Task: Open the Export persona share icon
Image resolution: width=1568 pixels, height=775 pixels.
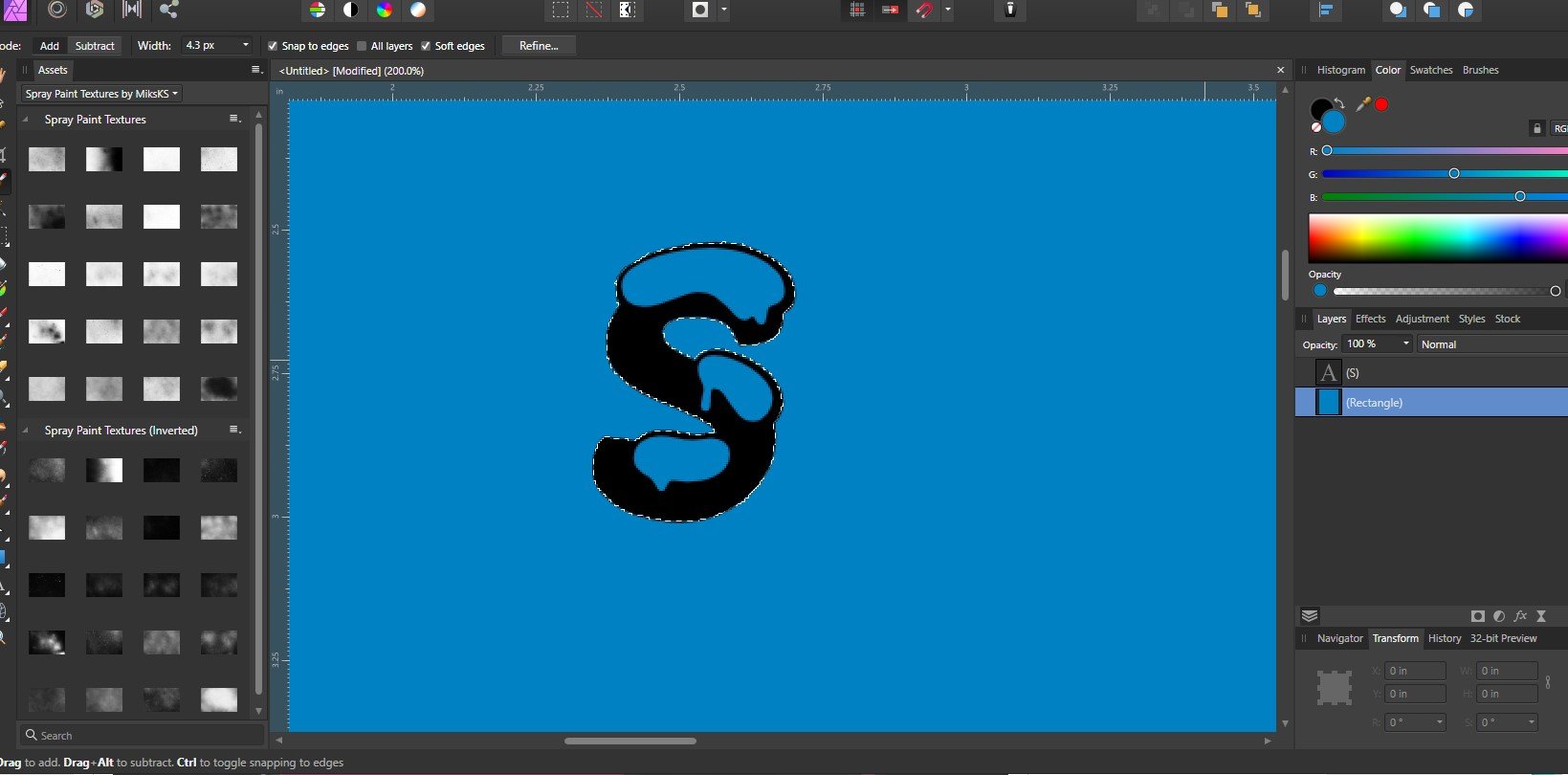Action: (168, 10)
